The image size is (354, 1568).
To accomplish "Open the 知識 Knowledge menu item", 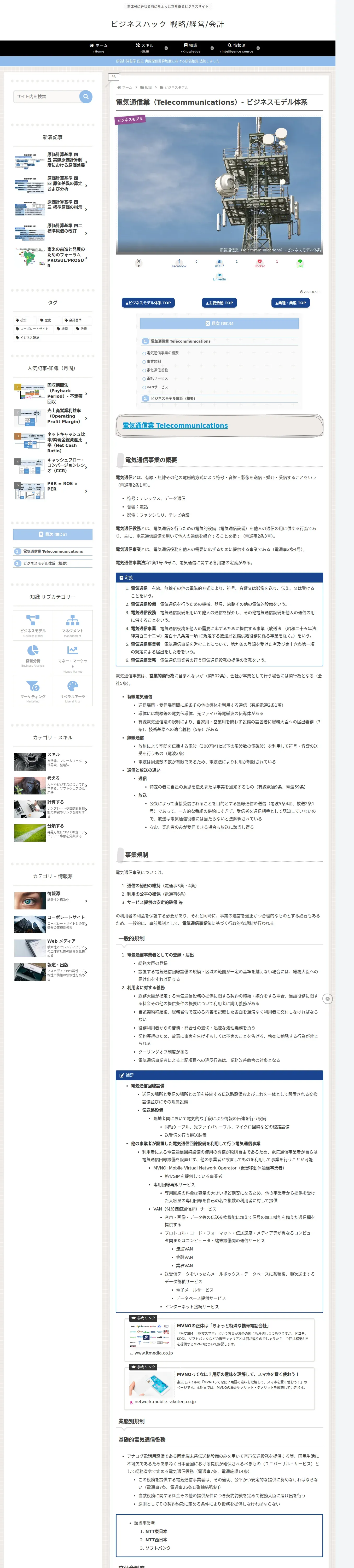I will click(x=190, y=48).
